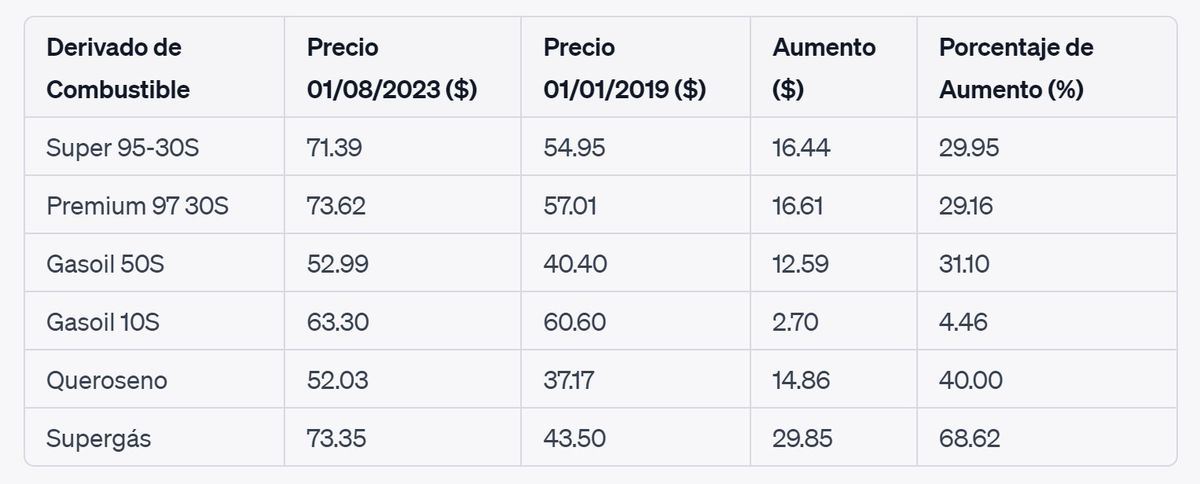Click the 4.46 percentage cell
1200x484 pixels.
coord(964,322)
